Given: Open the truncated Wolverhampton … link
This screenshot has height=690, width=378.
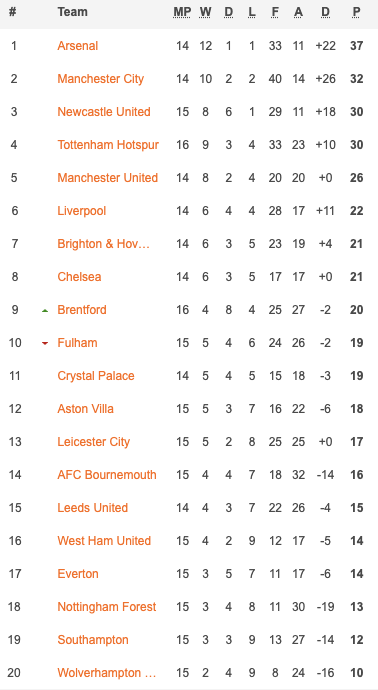Looking at the screenshot, I should (x=106, y=673).
